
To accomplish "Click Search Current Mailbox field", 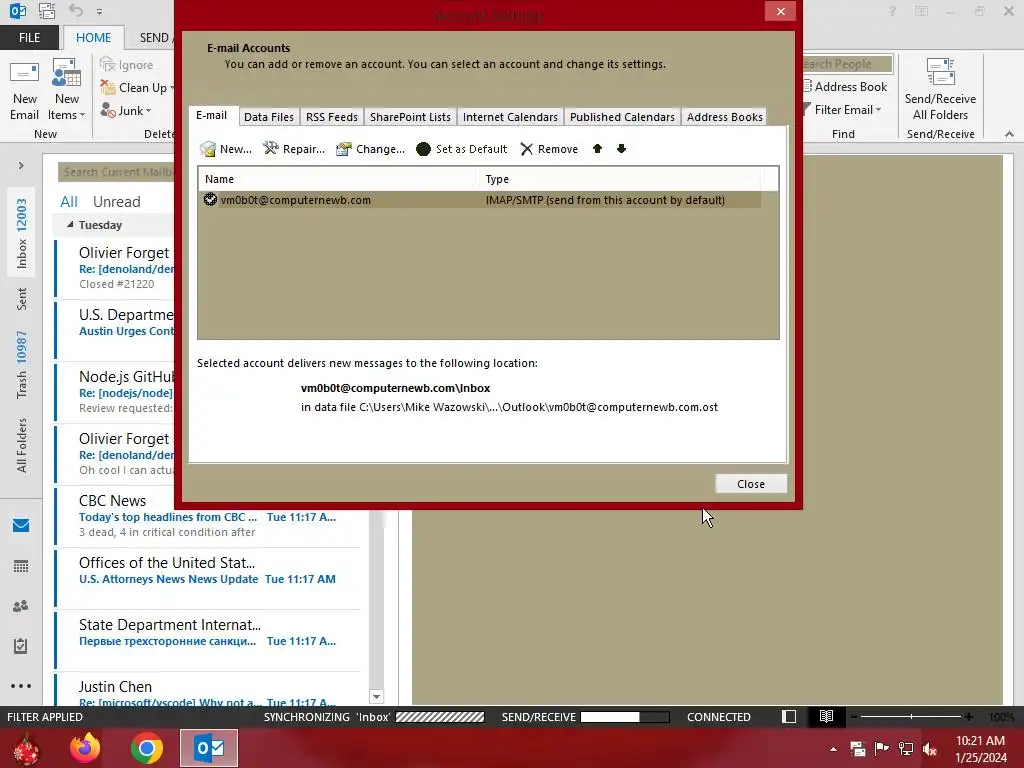I will [x=116, y=172].
